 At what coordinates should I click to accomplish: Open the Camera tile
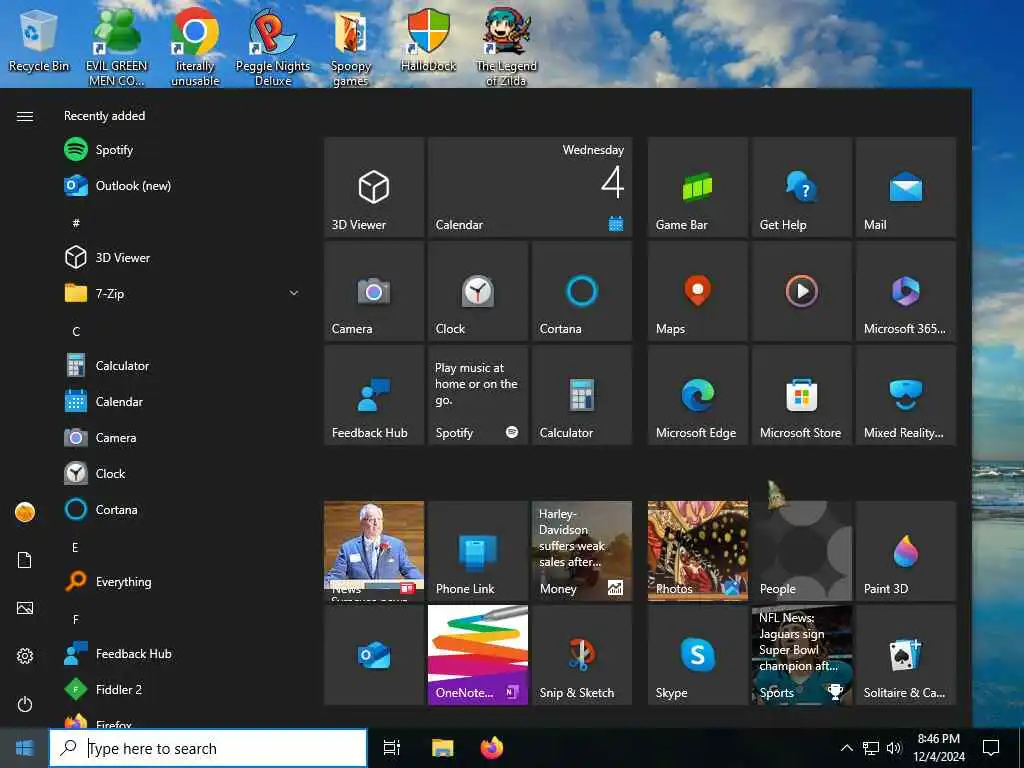374,291
